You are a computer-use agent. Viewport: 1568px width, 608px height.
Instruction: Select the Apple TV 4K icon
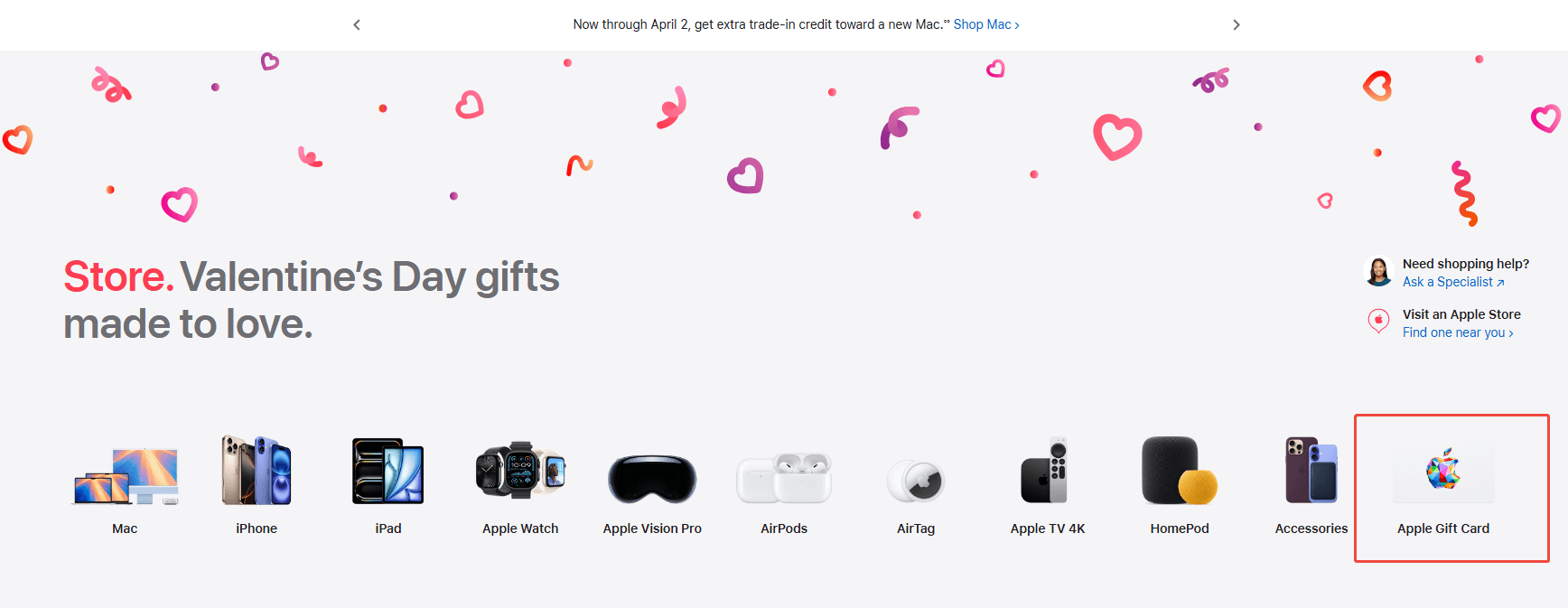click(x=1046, y=470)
